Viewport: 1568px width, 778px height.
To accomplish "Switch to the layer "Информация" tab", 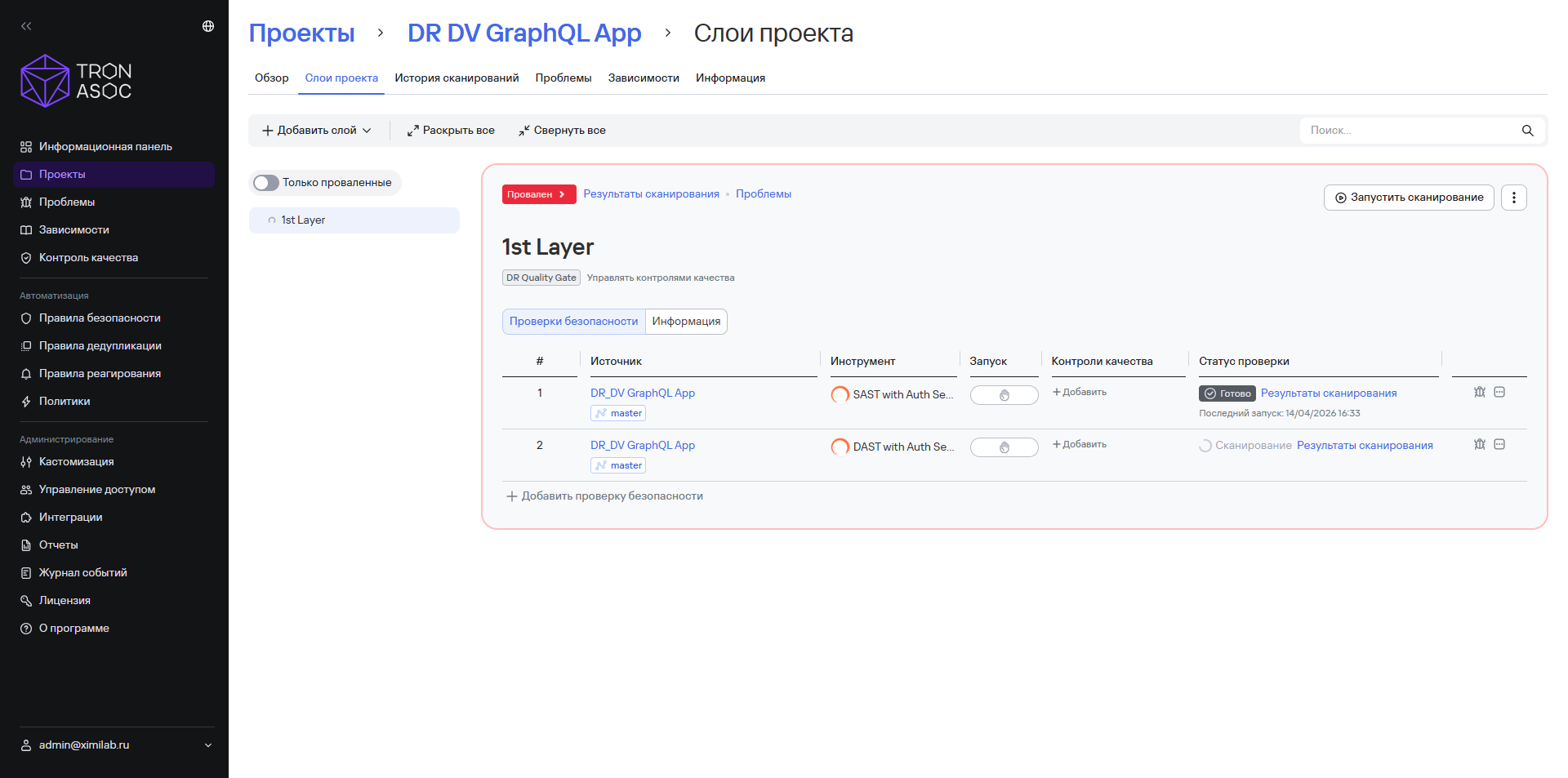I will coord(686,322).
